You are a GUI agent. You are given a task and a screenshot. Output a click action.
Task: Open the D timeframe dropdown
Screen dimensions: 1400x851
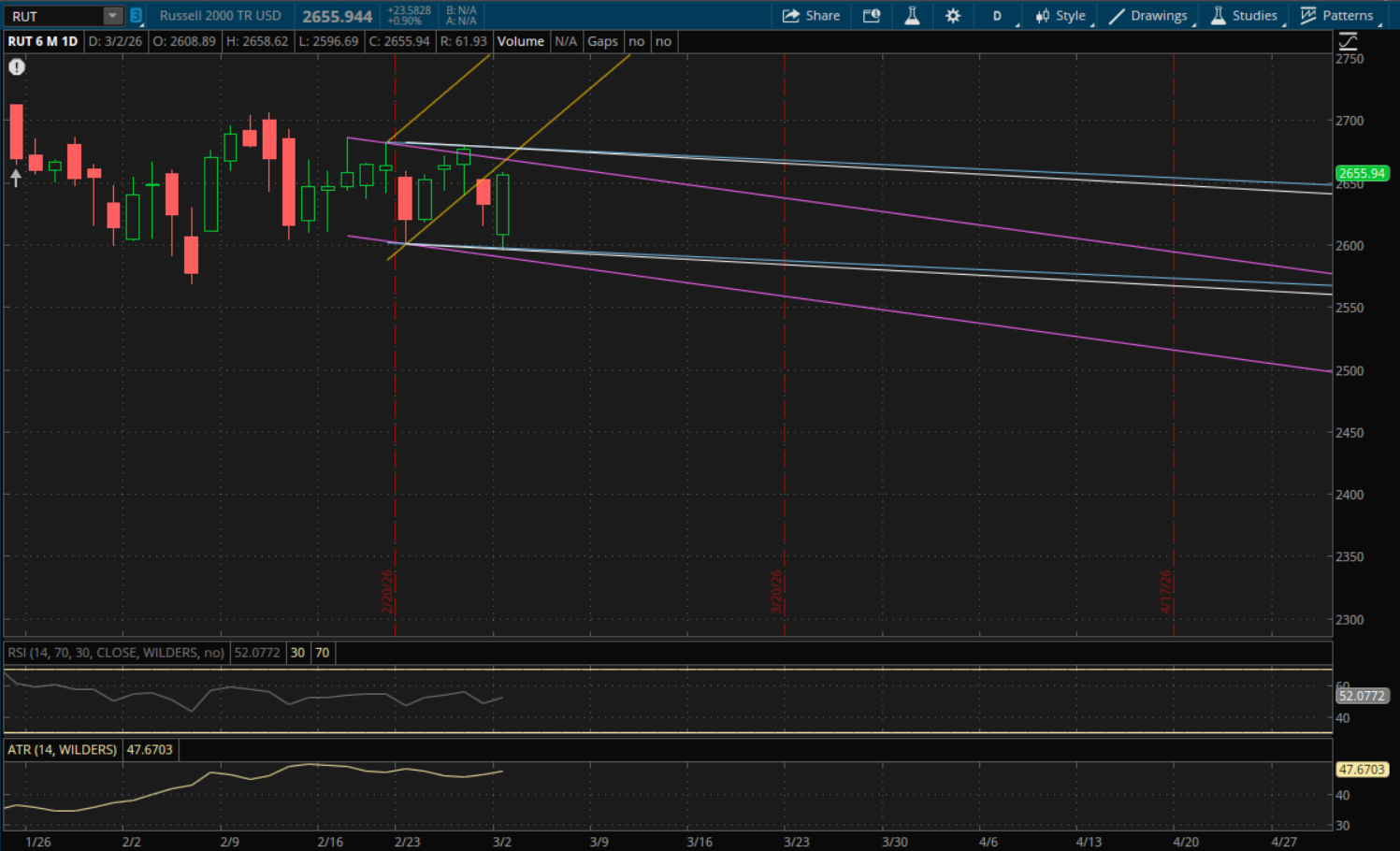coord(997,16)
